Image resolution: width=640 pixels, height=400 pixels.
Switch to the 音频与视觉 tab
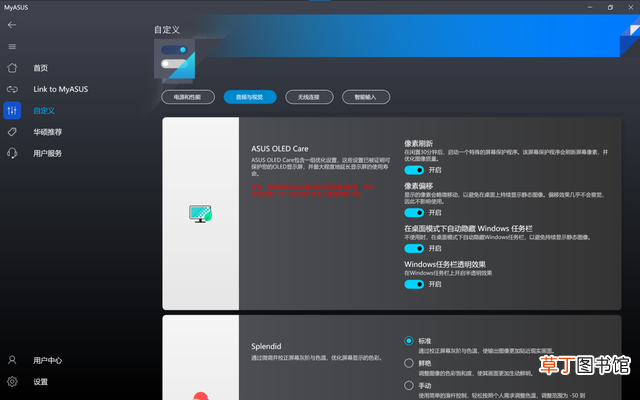250,97
